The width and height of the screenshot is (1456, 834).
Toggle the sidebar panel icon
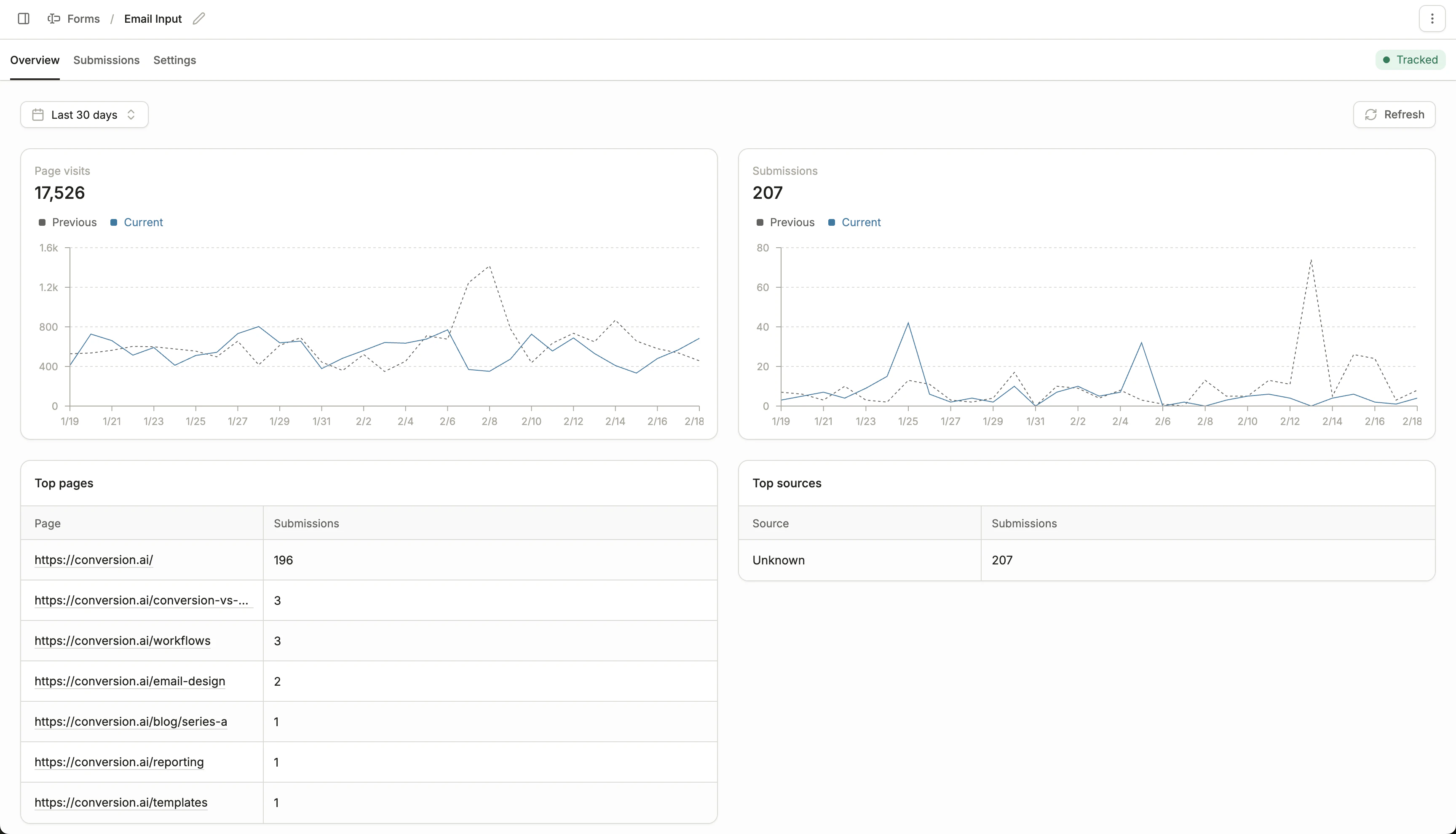[24, 19]
